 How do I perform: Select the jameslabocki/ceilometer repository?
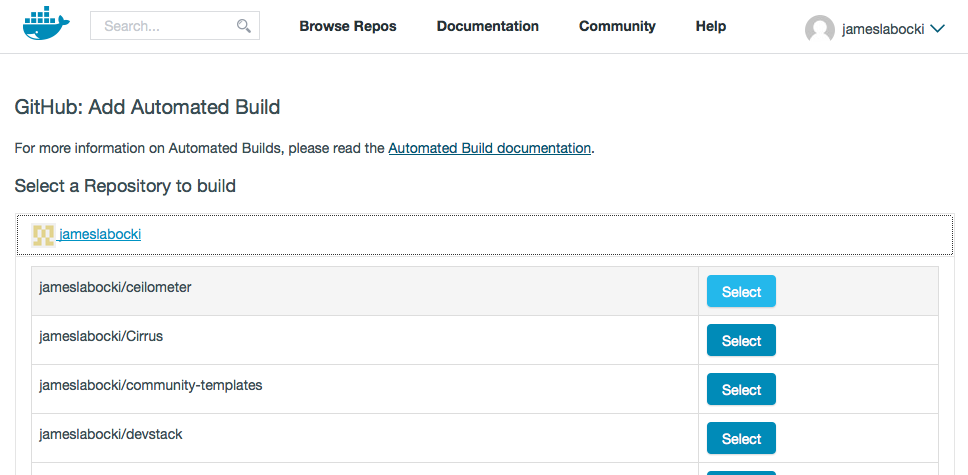[741, 292]
